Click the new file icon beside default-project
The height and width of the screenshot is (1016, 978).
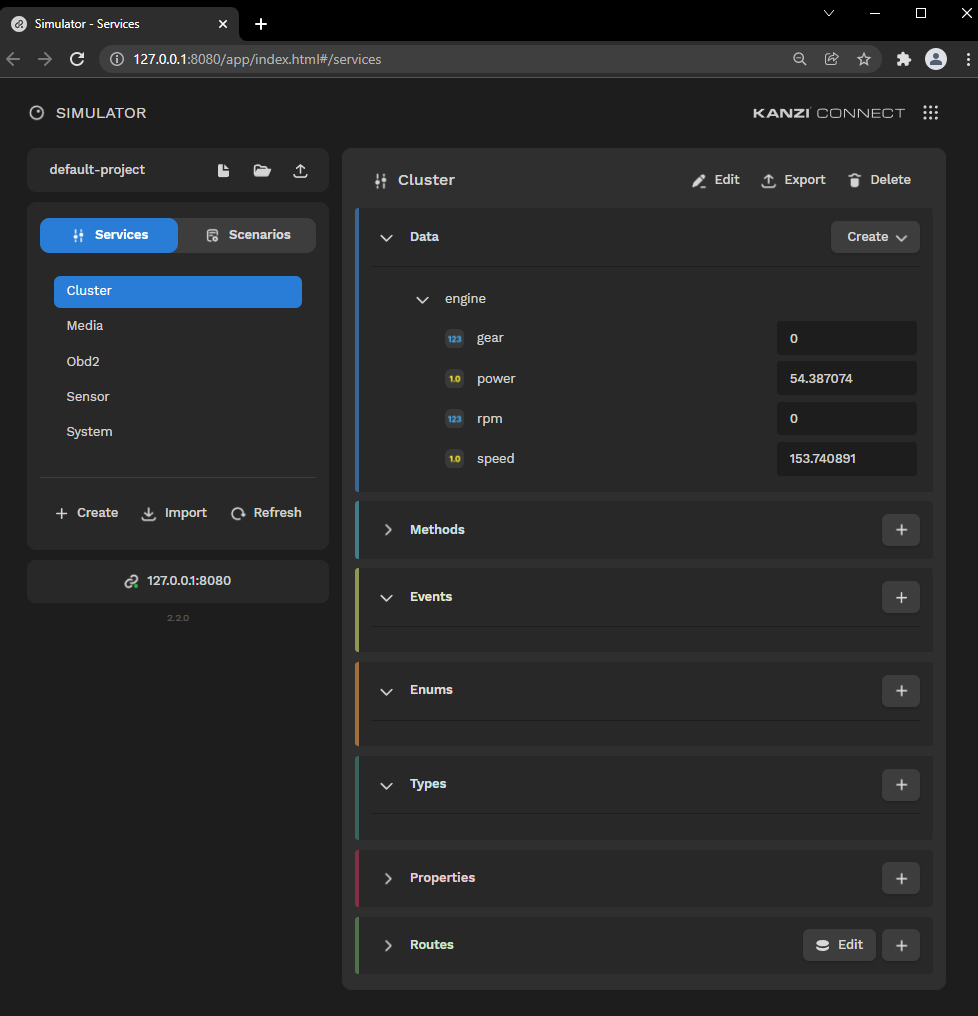[223, 170]
